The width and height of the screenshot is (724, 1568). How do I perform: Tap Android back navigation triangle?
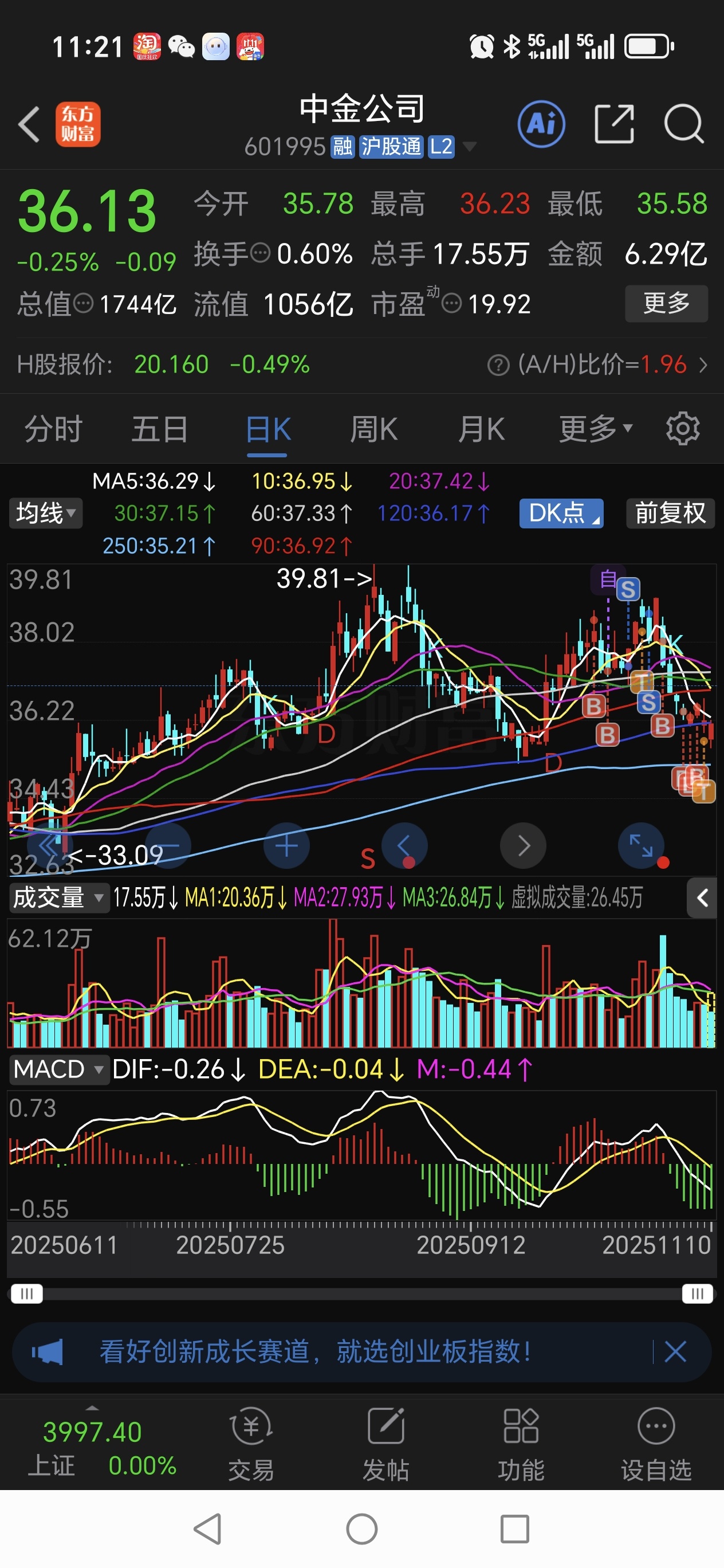pos(207,1528)
